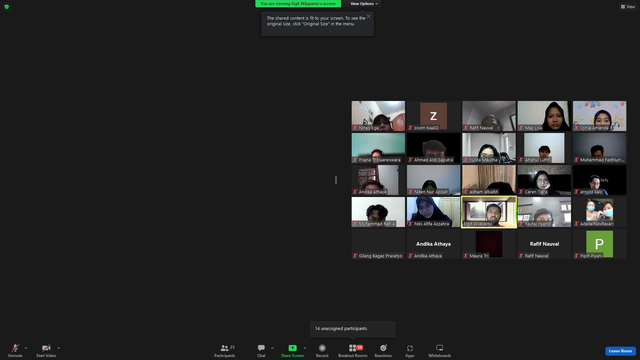Select the zoom baa02 participant tile
640x360 pixels.
point(433,116)
